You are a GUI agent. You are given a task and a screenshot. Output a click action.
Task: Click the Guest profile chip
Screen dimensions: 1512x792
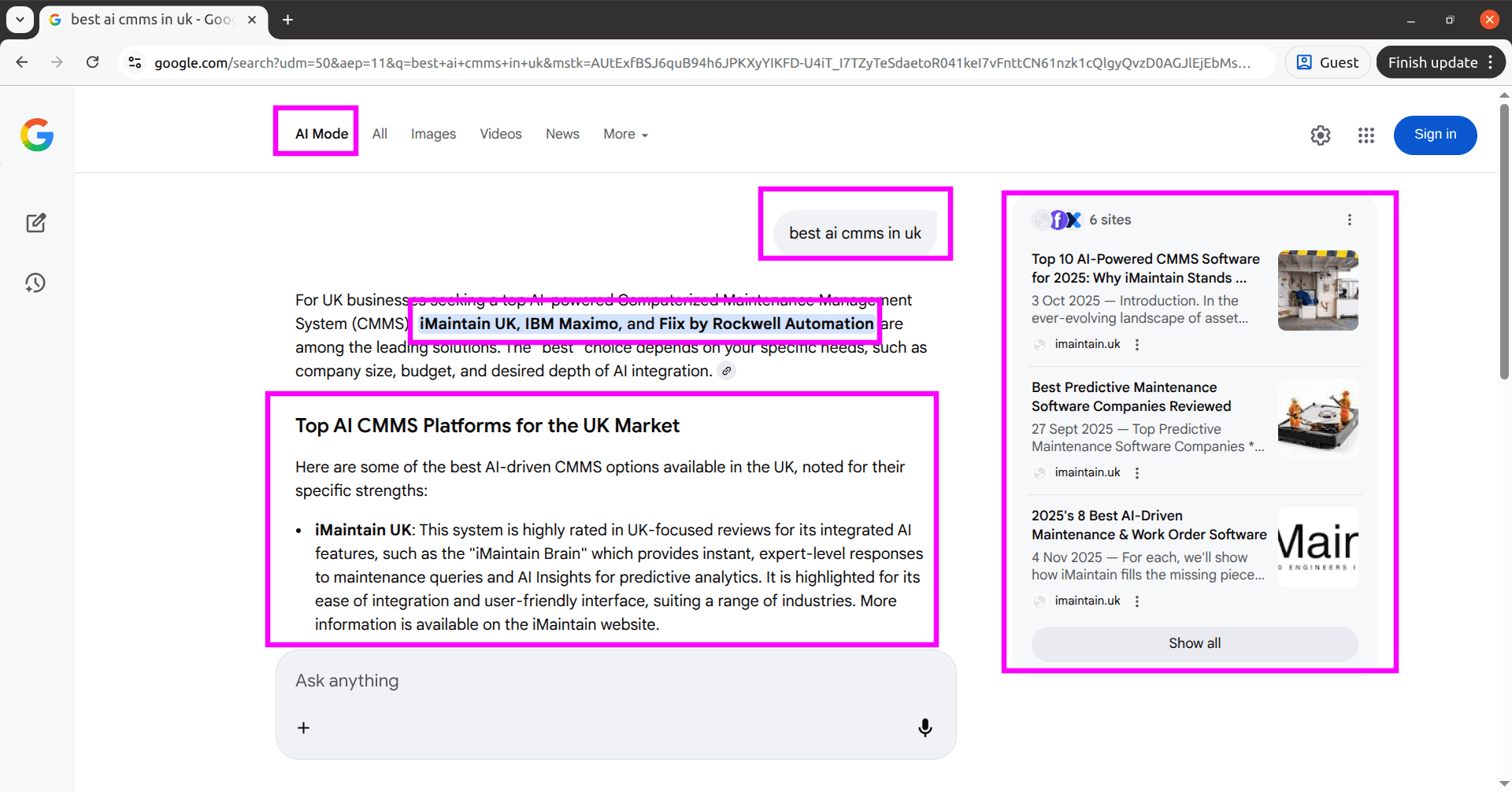click(1326, 61)
